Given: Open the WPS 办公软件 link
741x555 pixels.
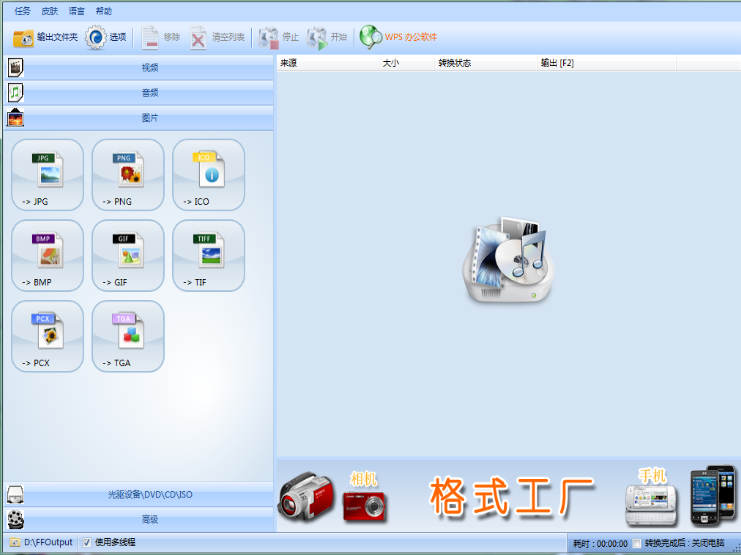Looking at the screenshot, I should (x=398, y=37).
